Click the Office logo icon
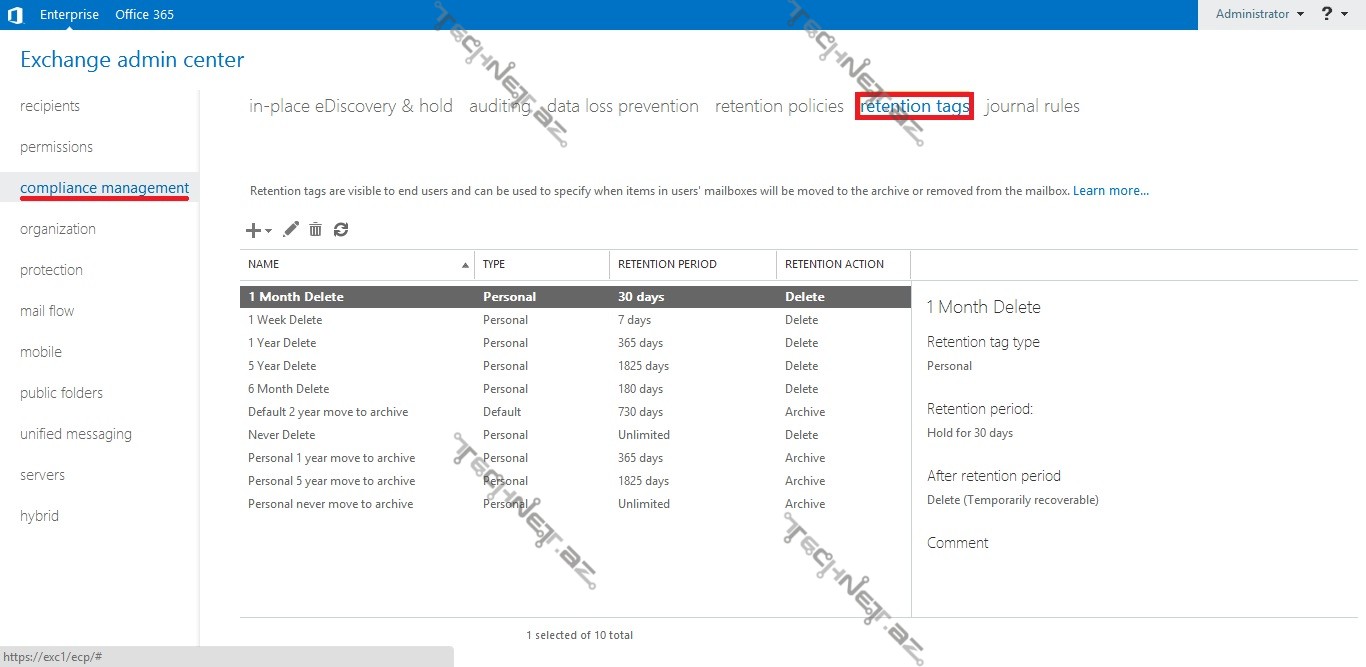1366x667 pixels. coord(15,15)
